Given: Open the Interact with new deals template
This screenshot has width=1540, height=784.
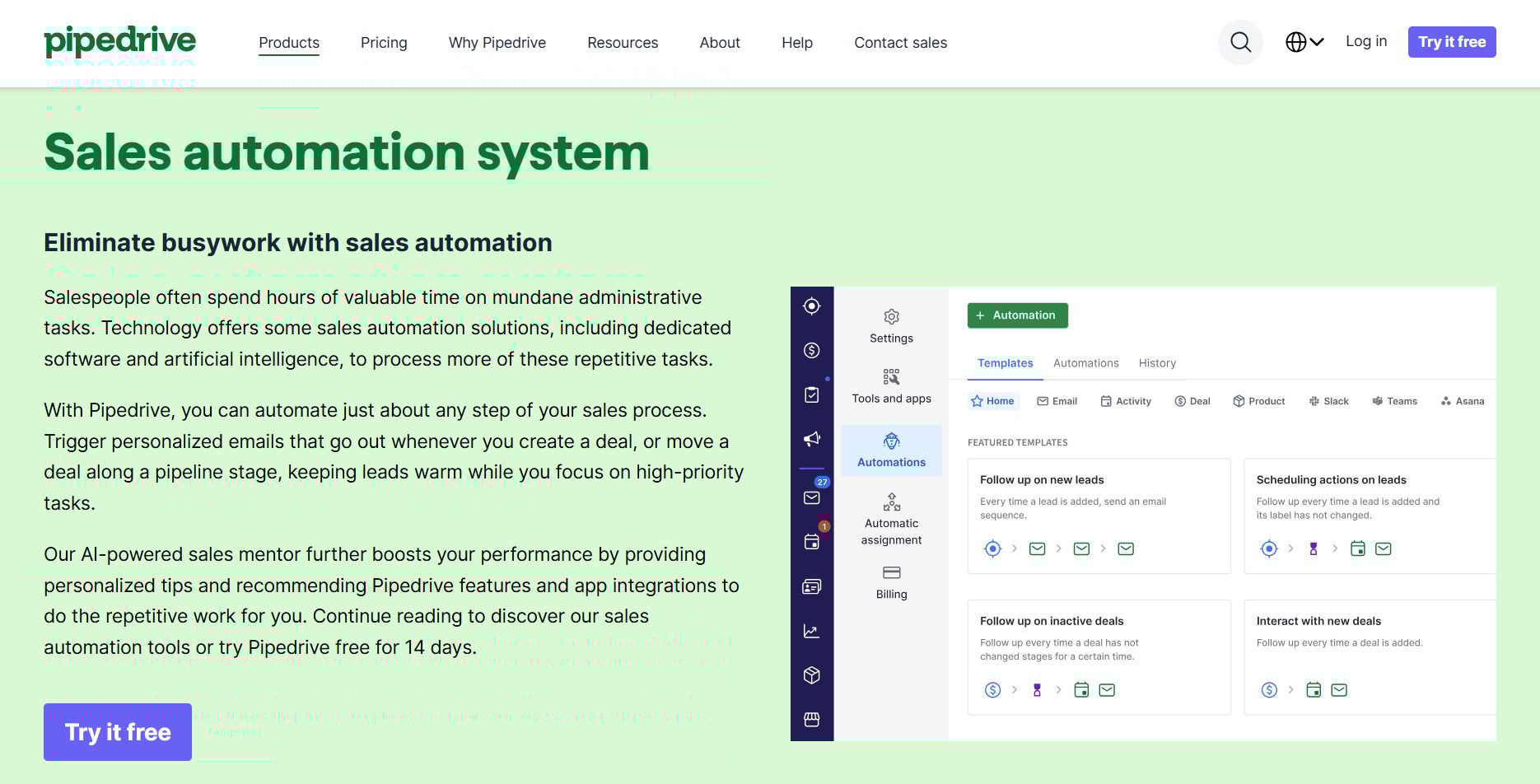Looking at the screenshot, I should coord(1370,658).
